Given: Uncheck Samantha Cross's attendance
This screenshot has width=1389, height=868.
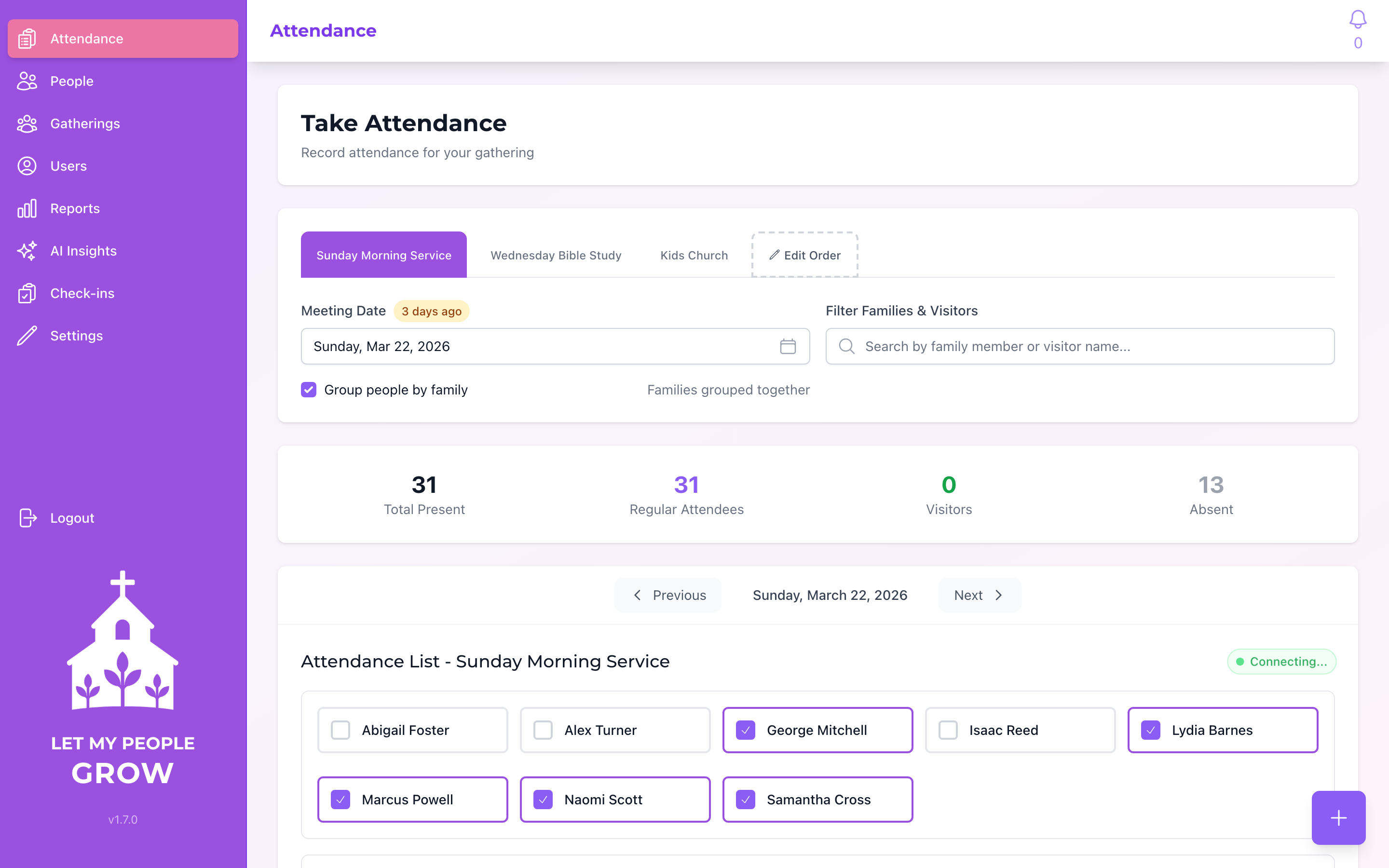Looking at the screenshot, I should click(x=746, y=799).
